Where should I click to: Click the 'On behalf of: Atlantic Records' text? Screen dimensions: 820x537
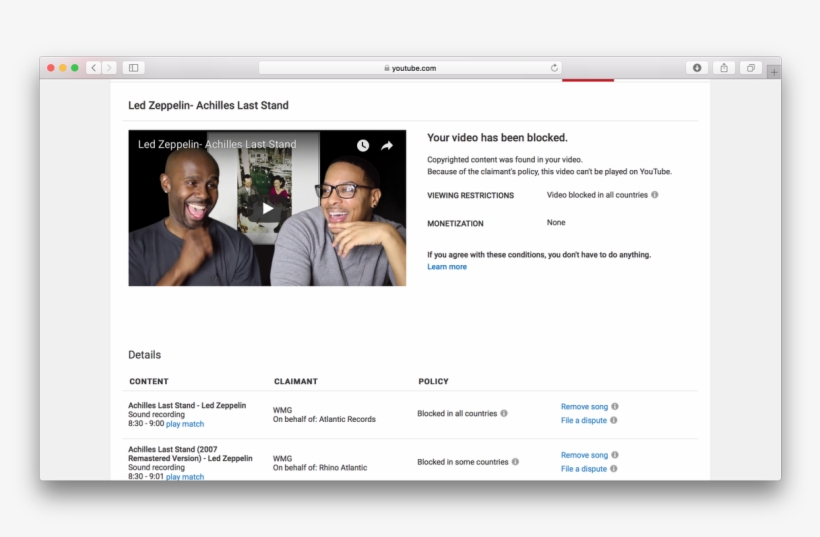pos(324,419)
